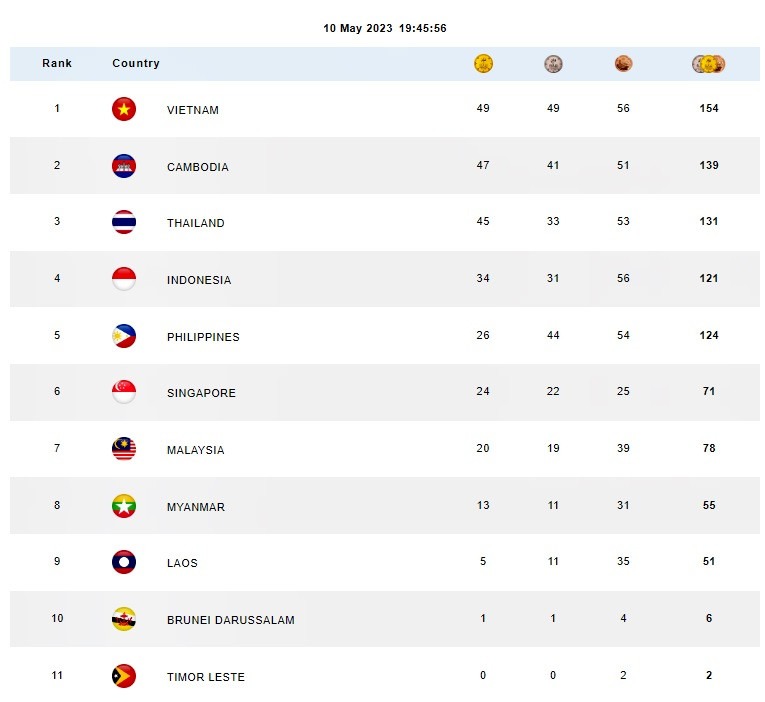Click the Myanmar flag icon
Screen dimensions: 765x702
124,506
